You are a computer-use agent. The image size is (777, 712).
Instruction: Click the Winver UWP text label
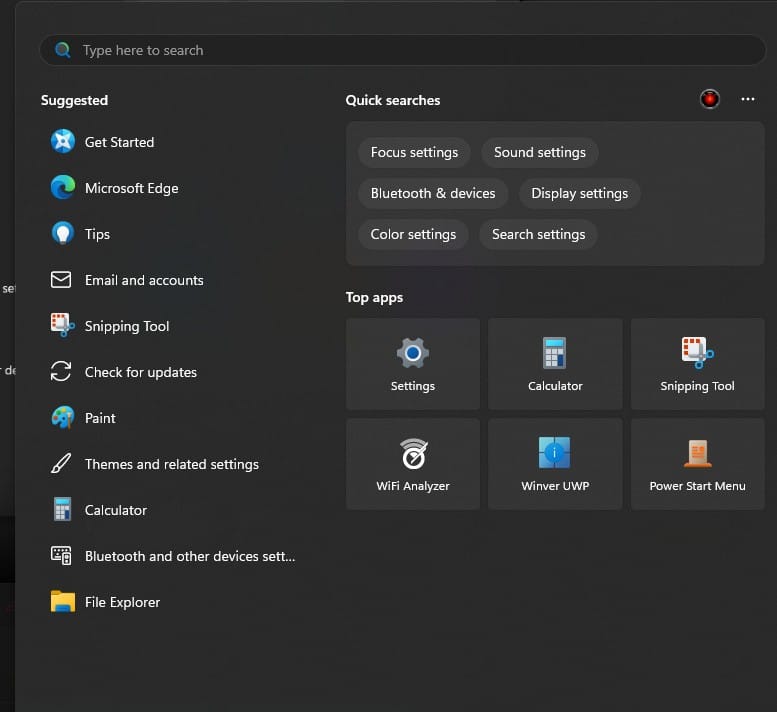coord(555,486)
